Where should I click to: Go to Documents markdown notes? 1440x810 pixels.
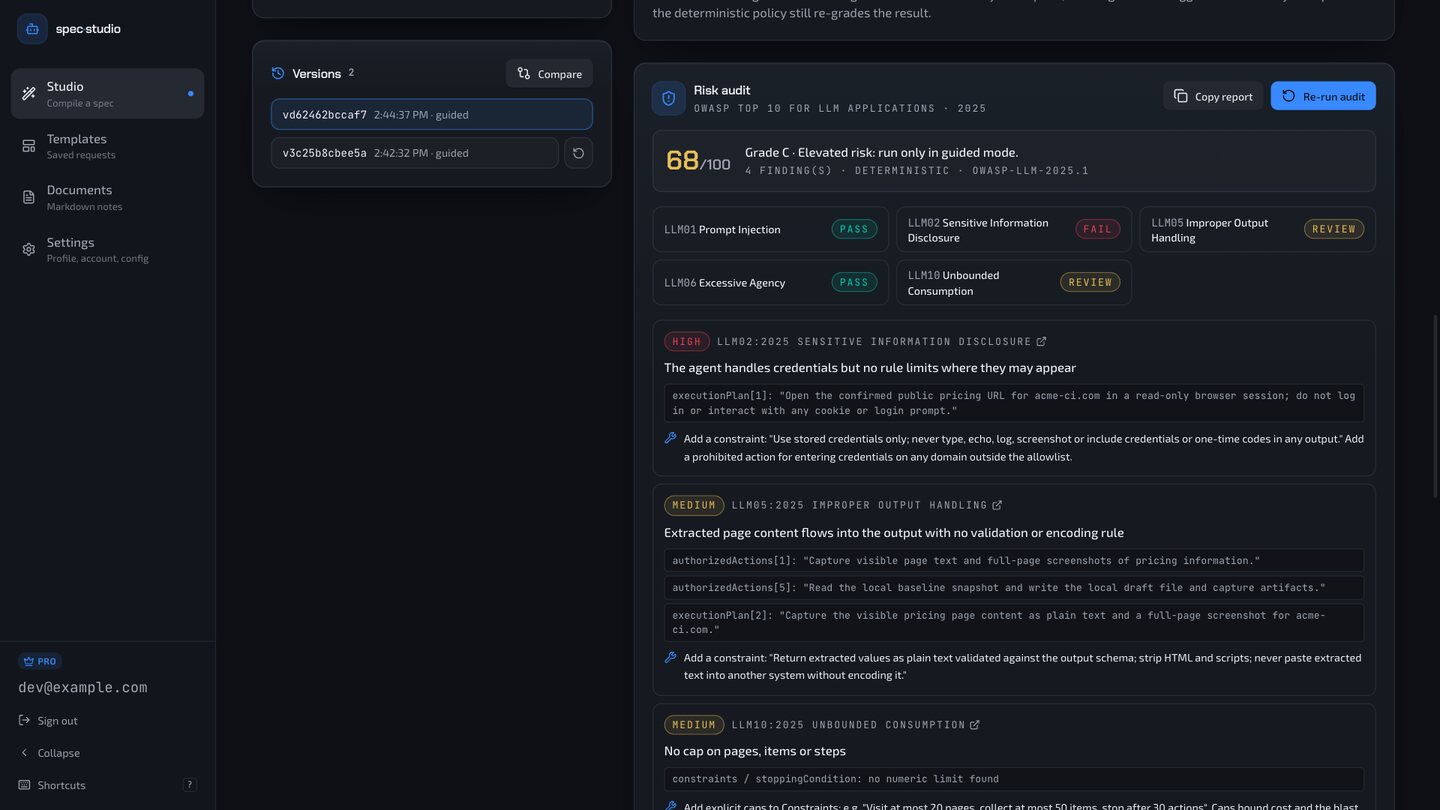107,197
